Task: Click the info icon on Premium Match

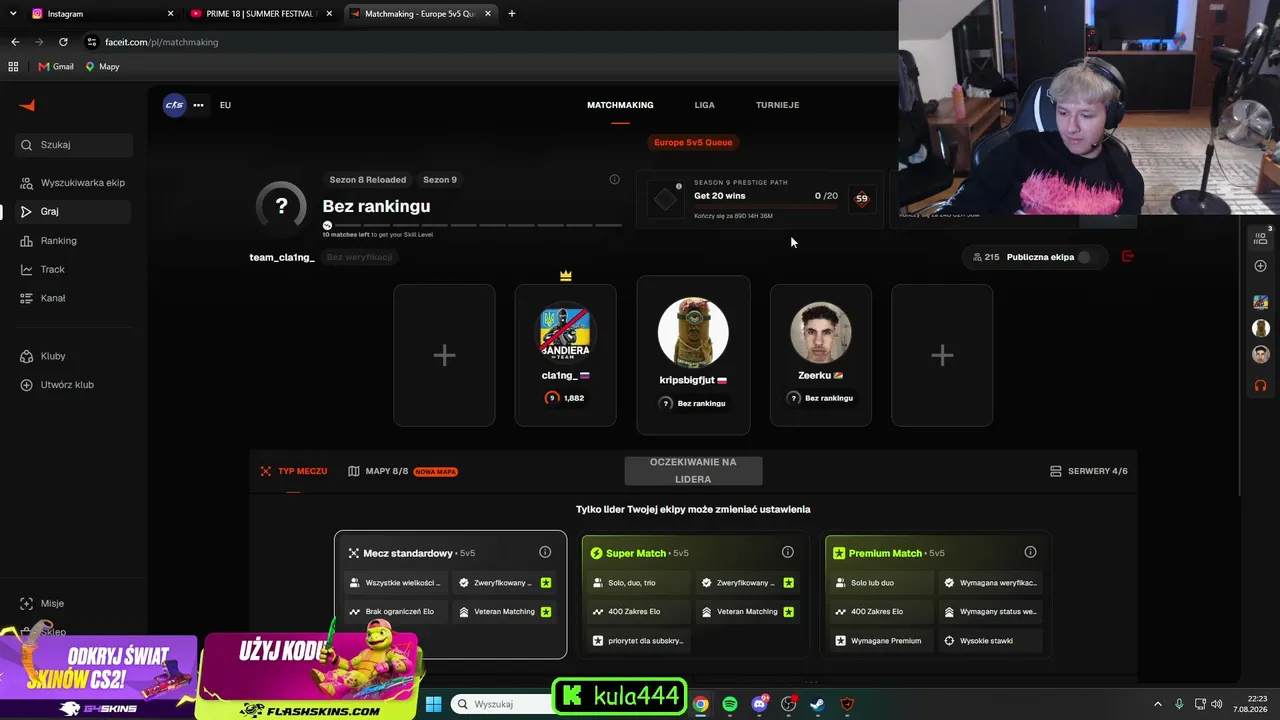Action: 1030,552
